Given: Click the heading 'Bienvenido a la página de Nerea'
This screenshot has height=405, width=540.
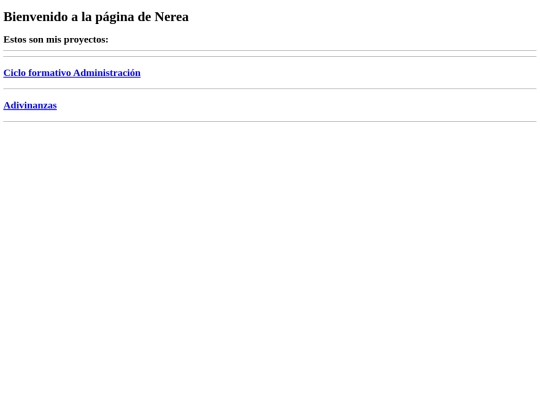Looking at the screenshot, I should click(96, 17).
